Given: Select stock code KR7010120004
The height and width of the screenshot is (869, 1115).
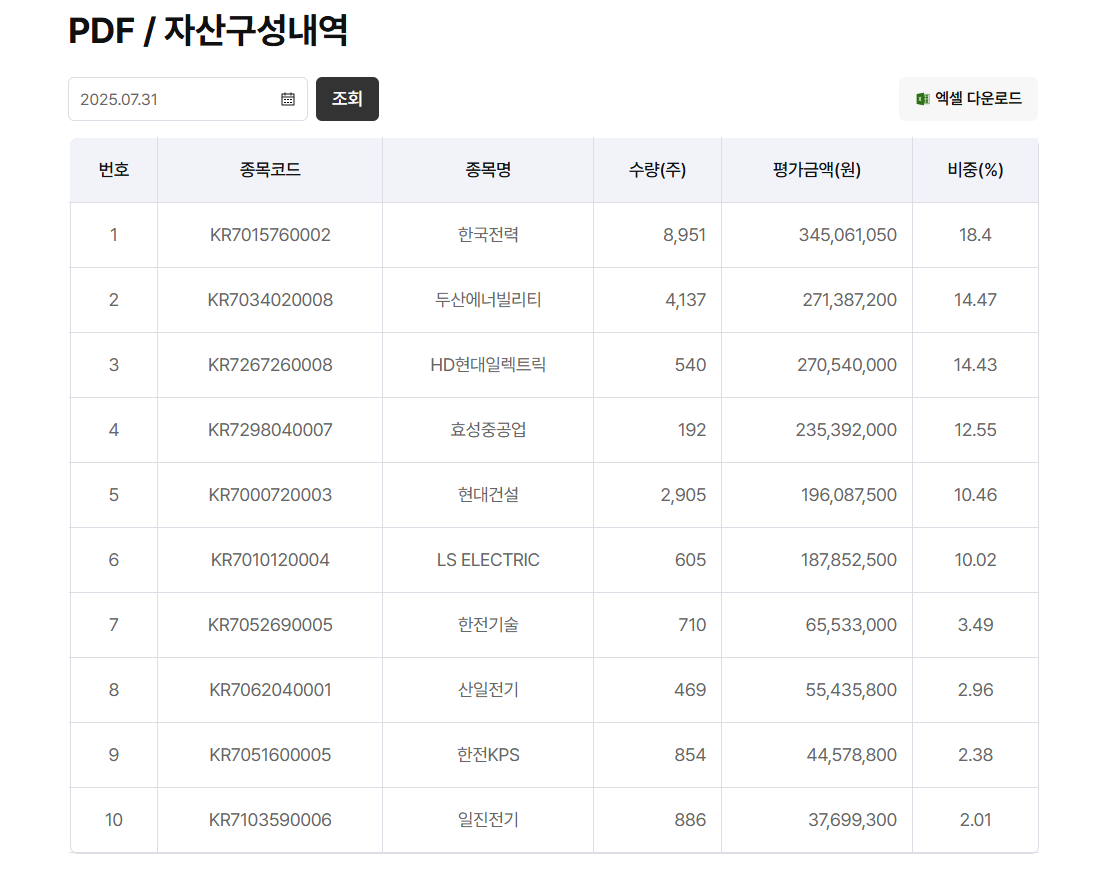Looking at the screenshot, I should (270, 560).
